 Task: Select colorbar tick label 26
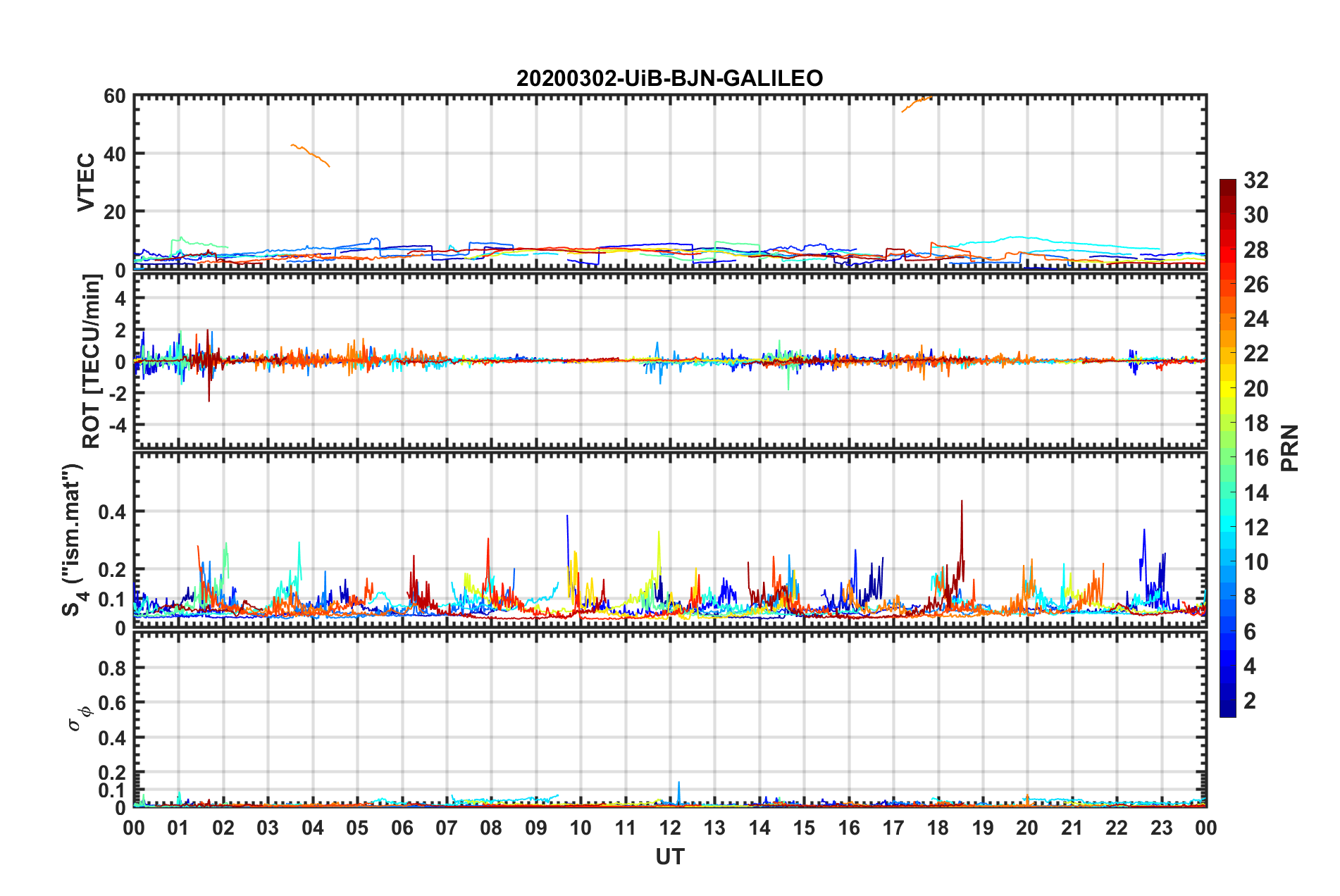click(x=1256, y=285)
